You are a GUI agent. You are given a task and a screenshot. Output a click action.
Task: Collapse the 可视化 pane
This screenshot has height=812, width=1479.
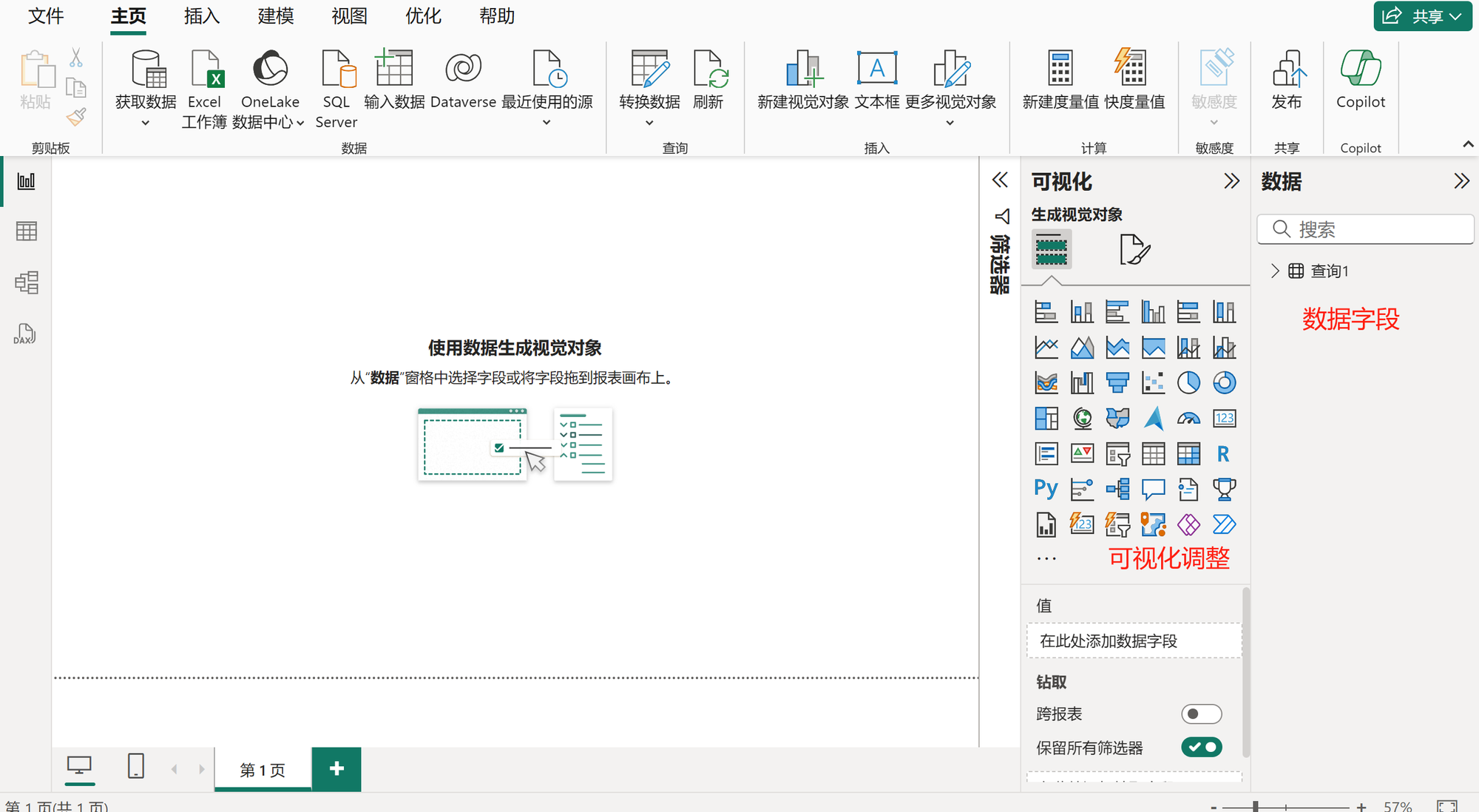pos(1231,181)
